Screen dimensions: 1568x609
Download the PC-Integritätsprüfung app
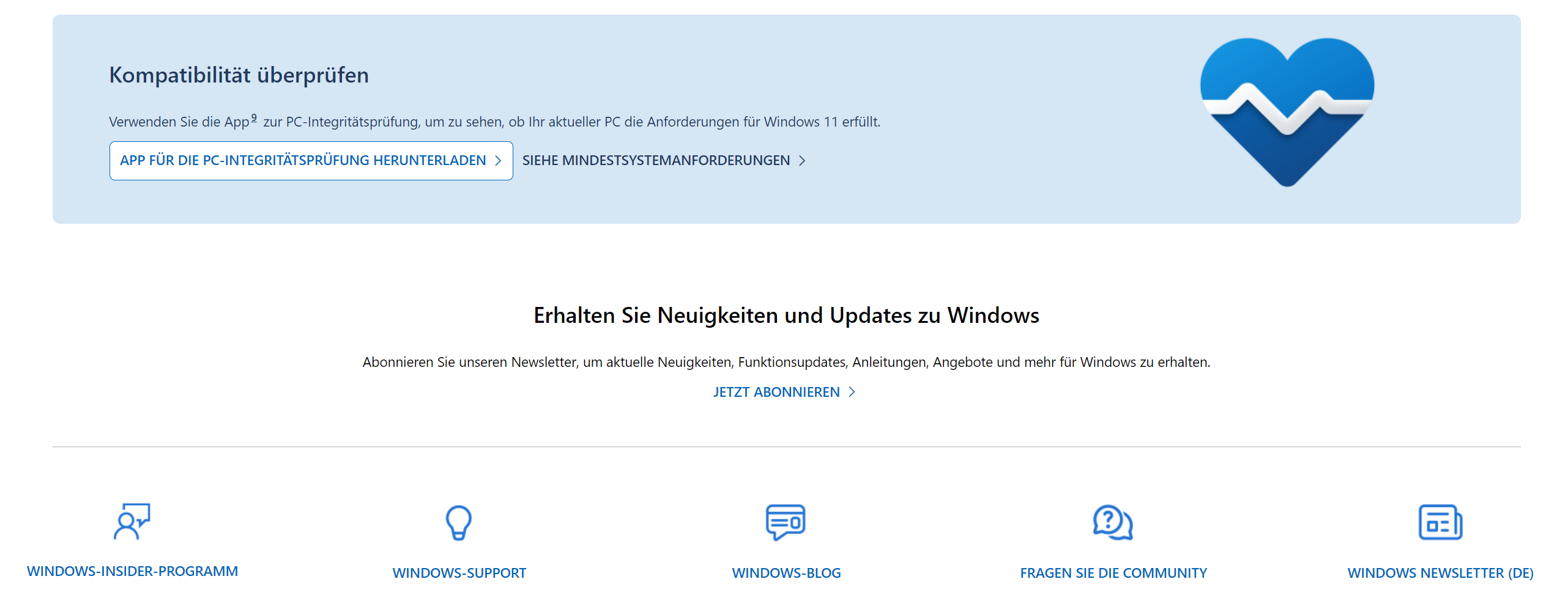click(x=311, y=161)
